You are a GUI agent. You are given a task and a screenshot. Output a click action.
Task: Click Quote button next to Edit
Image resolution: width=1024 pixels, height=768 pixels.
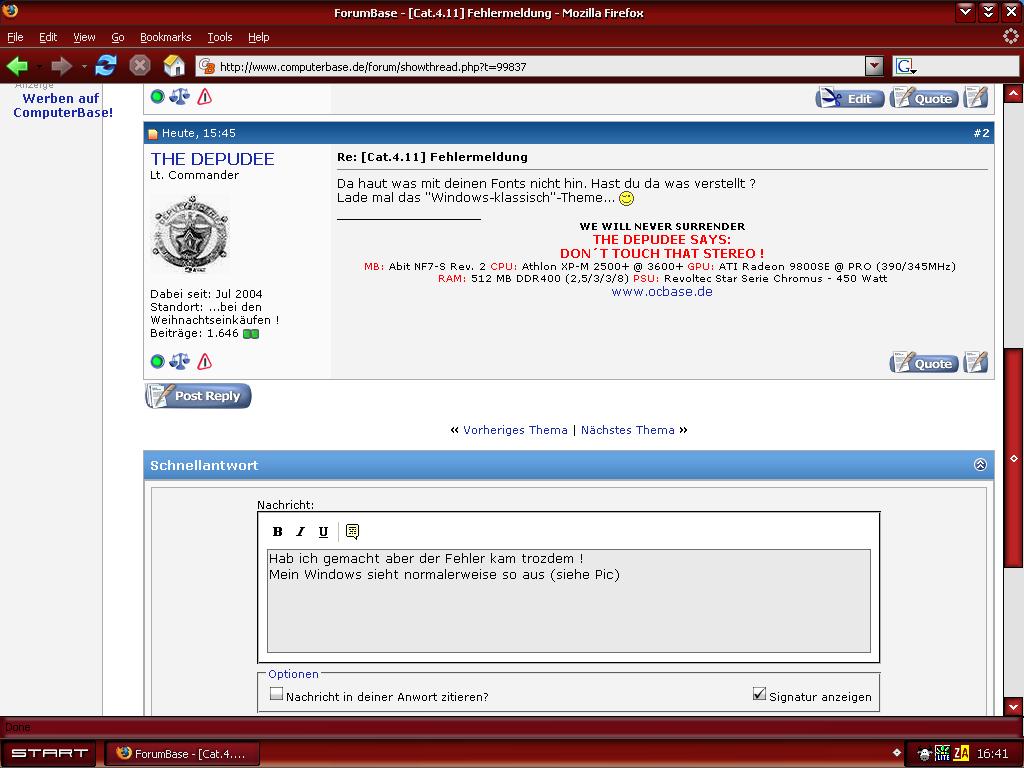pos(923,99)
